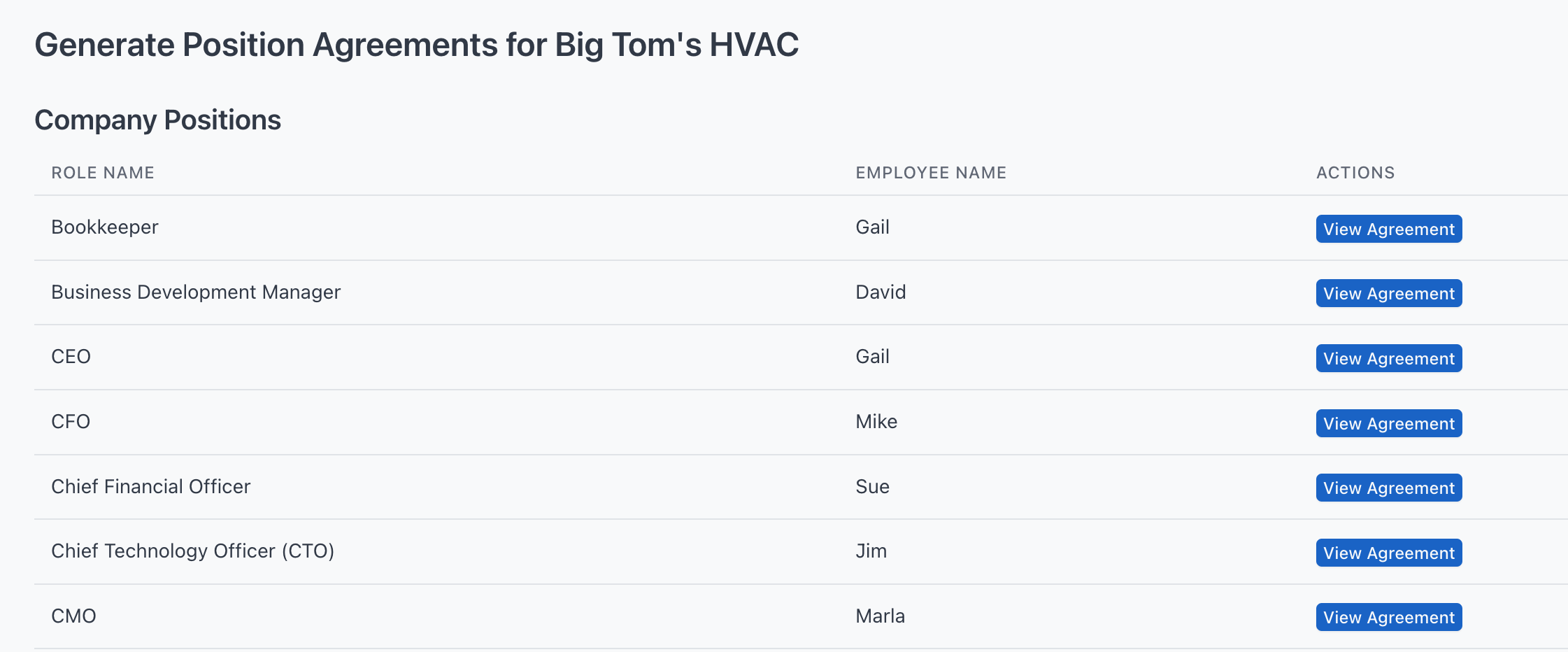Select employee name Jim
The width and height of the screenshot is (1568, 652).
click(871, 551)
